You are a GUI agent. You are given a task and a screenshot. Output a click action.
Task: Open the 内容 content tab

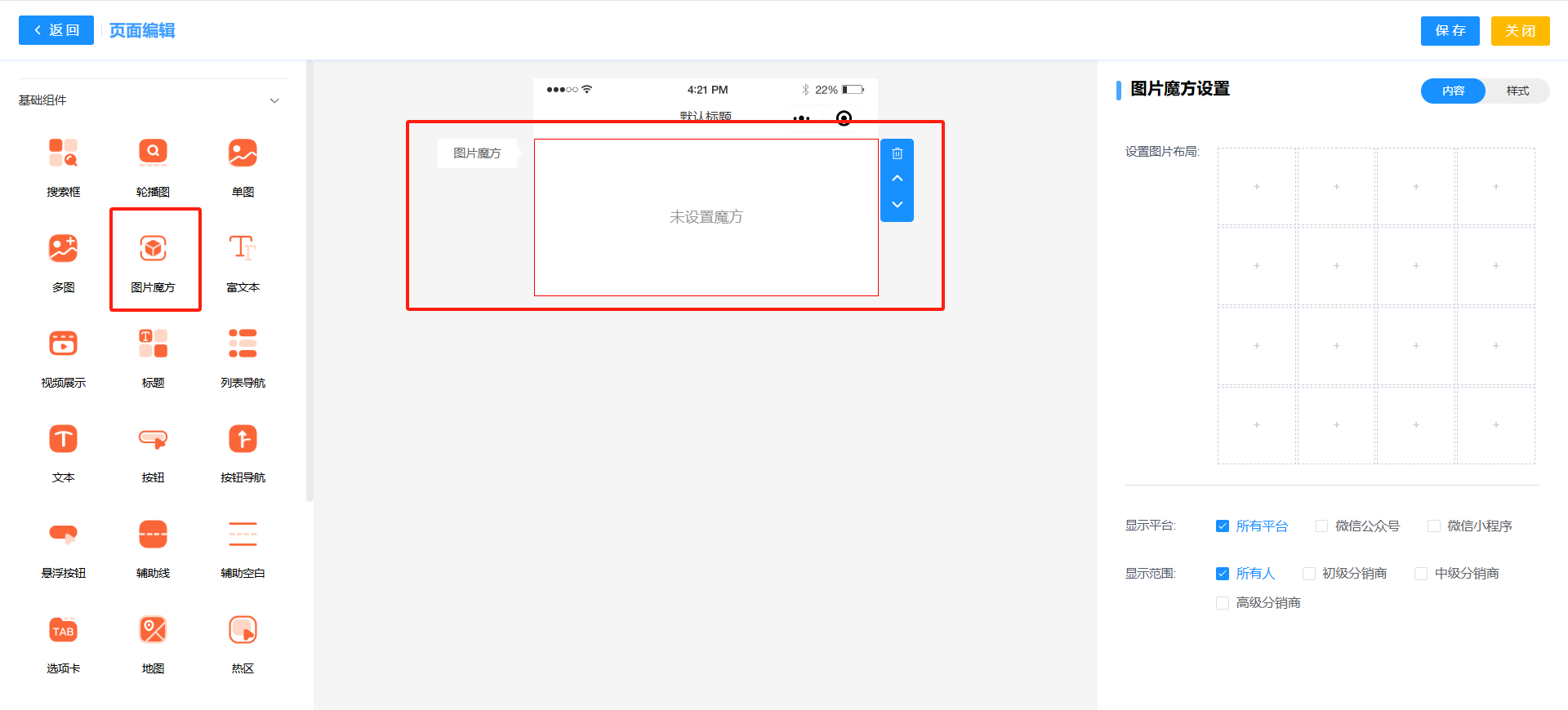point(1453,91)
